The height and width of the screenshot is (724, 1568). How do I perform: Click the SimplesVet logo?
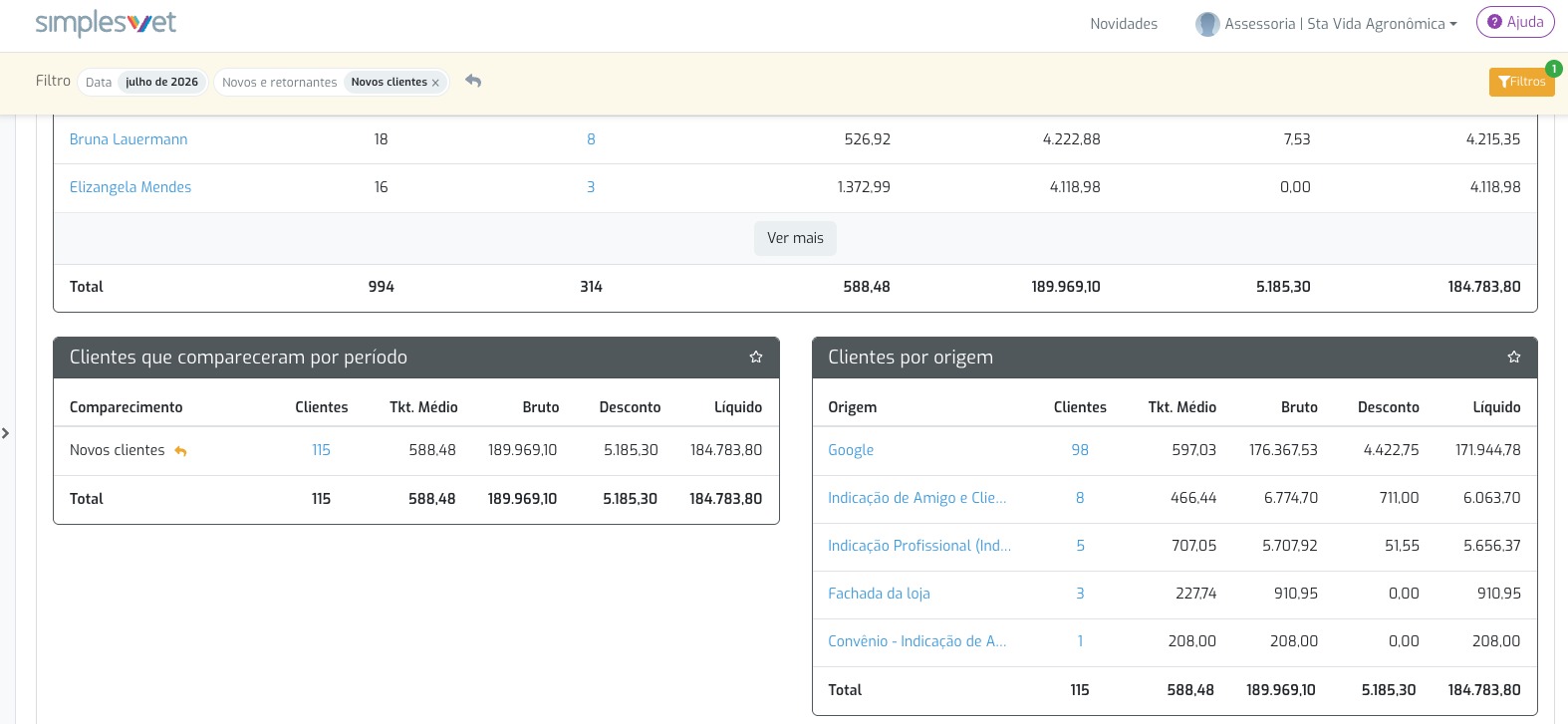pyautogui.click(x=106, y=24)
